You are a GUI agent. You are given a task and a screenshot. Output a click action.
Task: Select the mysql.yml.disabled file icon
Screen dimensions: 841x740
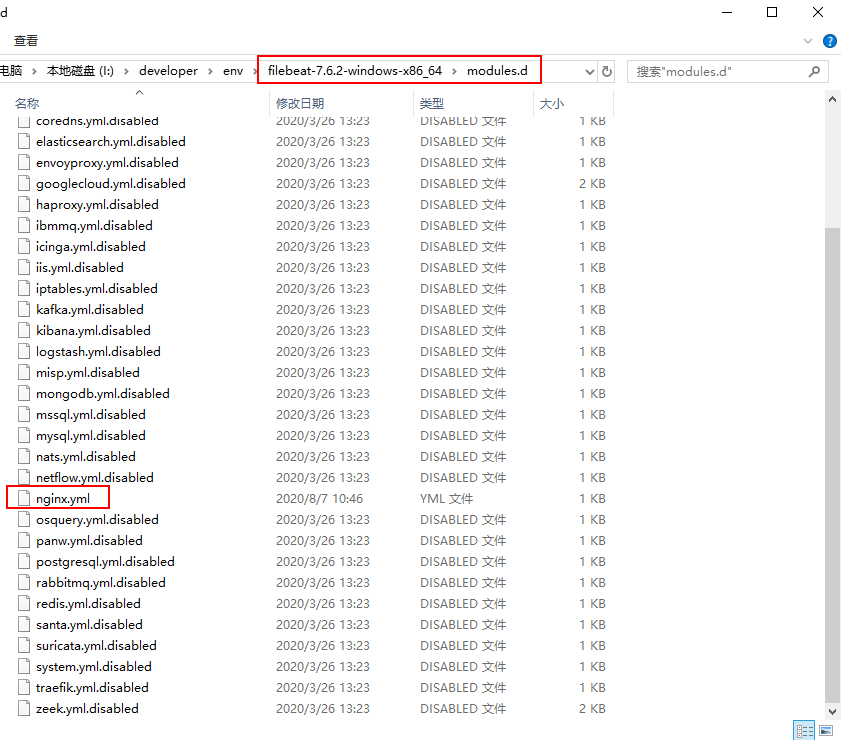pos(25,435)
